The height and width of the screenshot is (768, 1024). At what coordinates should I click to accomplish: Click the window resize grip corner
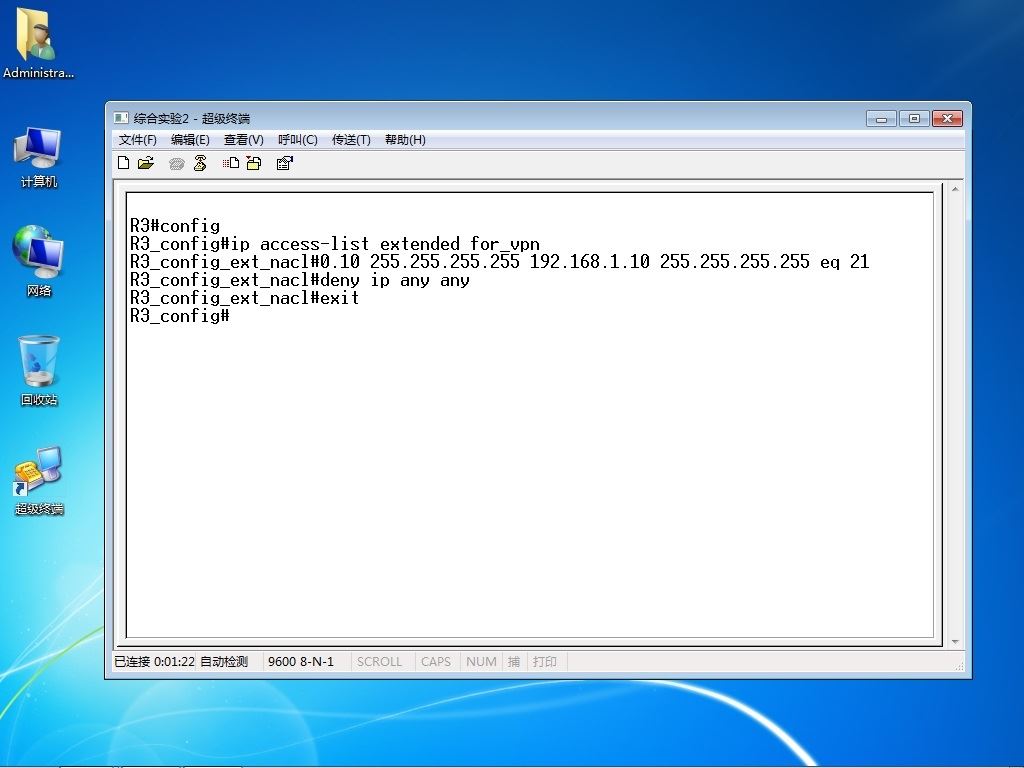click(959, 665)
